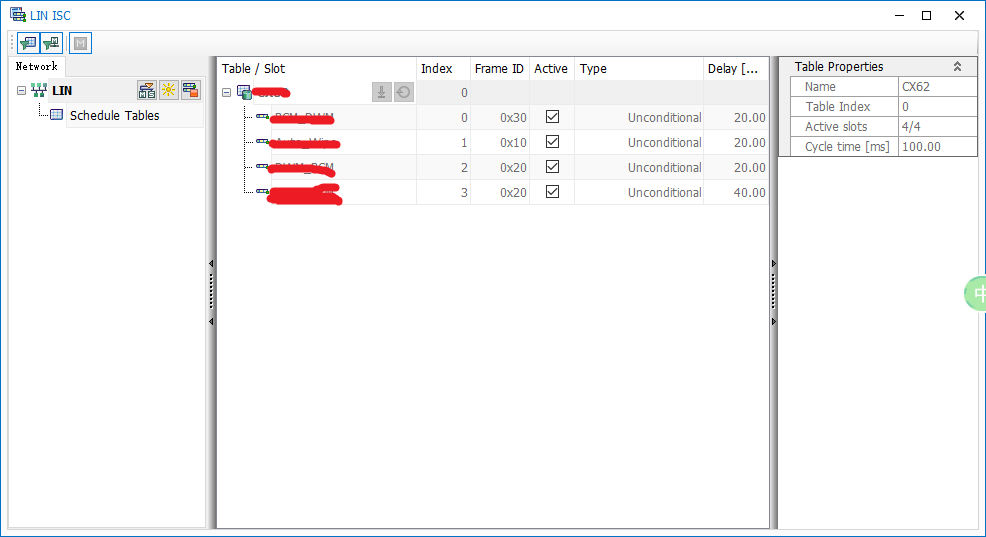Click the LIN ISC window title icon
This screenshot has width=986, height=537.
point(18,14)
